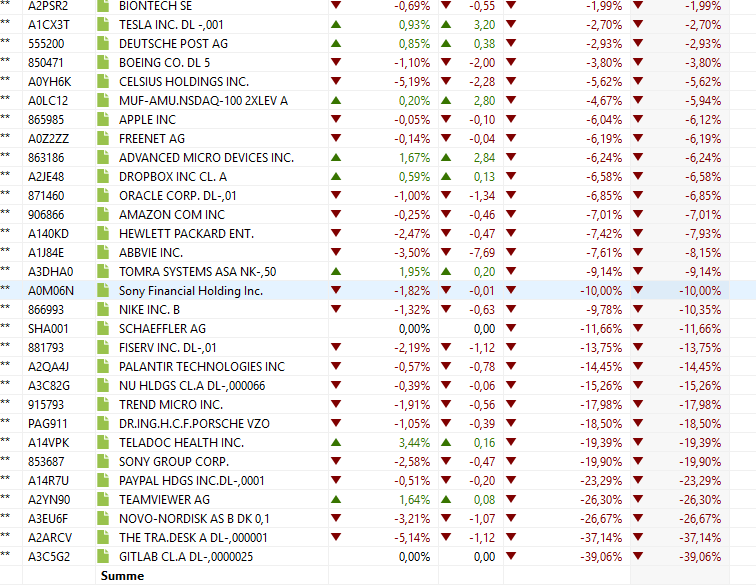Click the green document icon for TESLA INC.

click(x=103, y=25)
